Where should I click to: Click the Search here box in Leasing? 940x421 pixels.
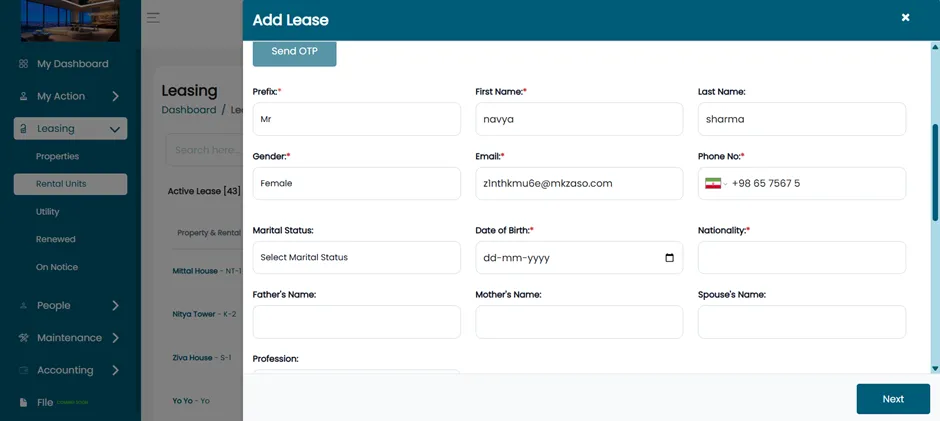coord(204,150)
